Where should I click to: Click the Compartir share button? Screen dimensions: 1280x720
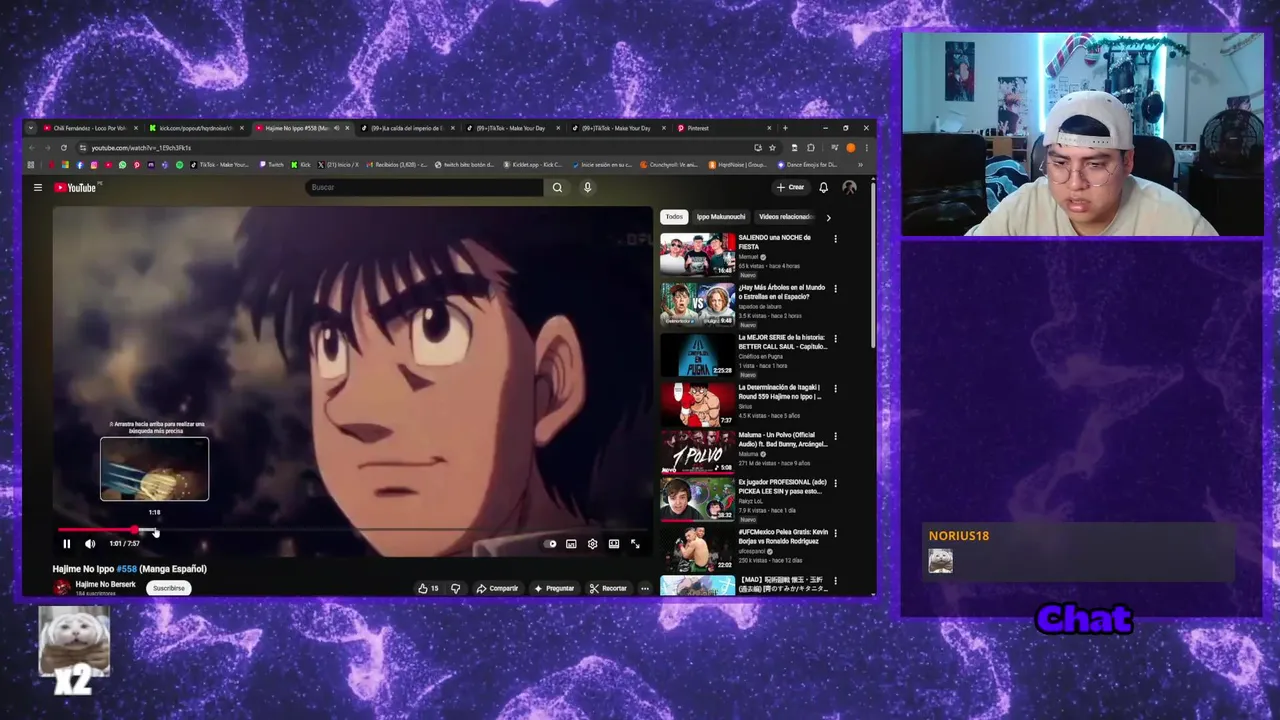[497, 588]
